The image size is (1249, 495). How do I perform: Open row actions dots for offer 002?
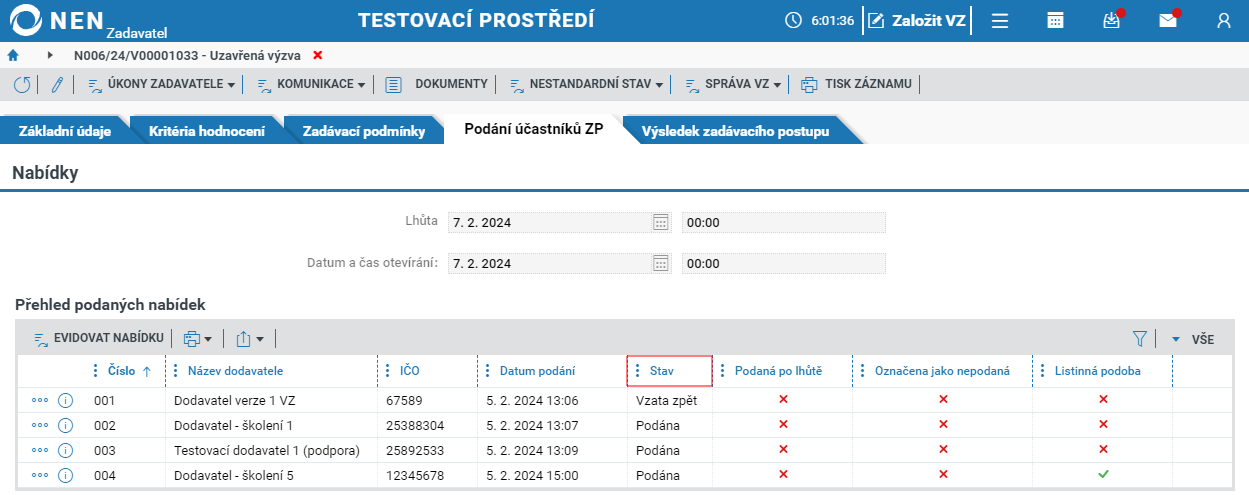[40, 425]
